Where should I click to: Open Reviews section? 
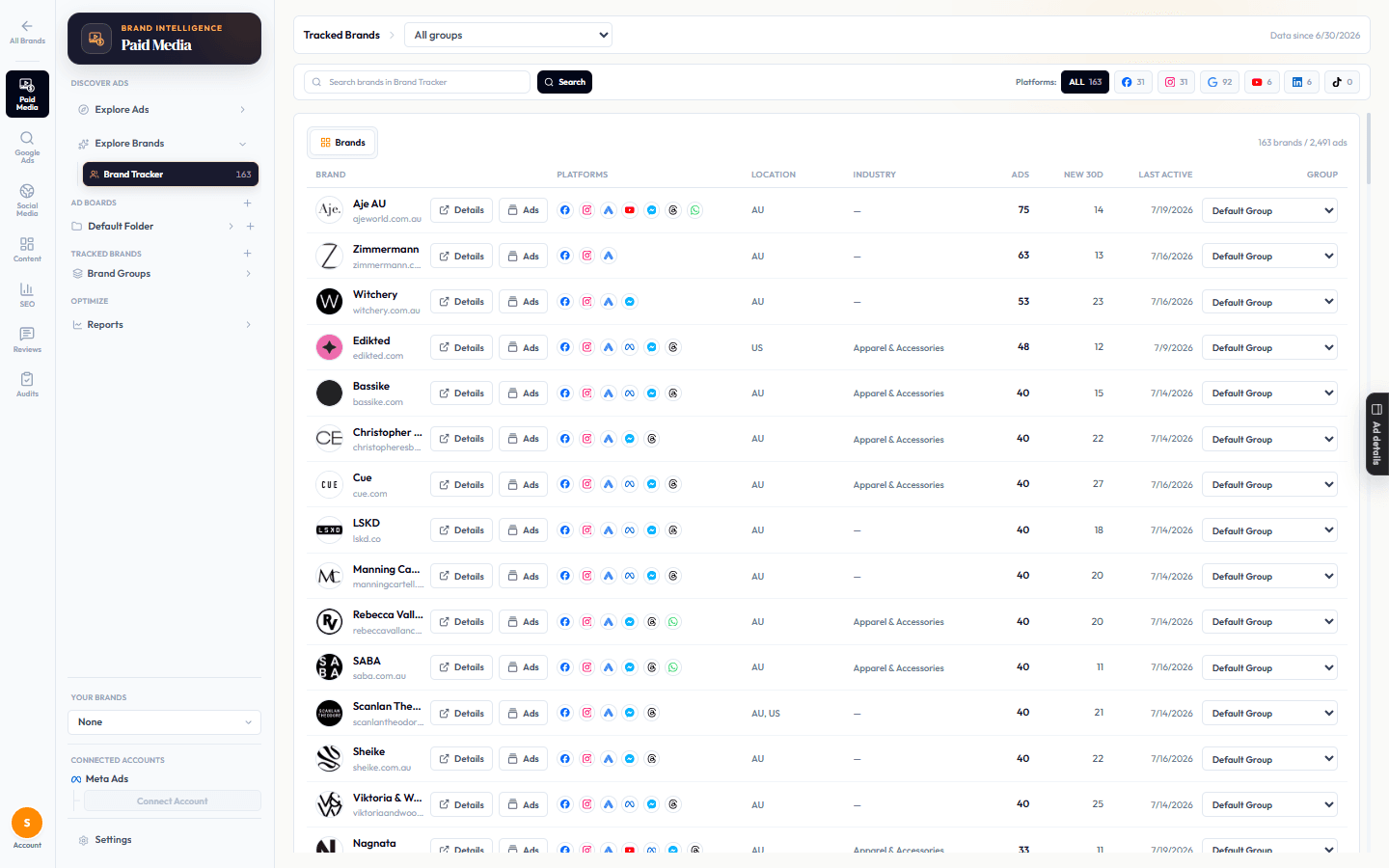(27, 339)
